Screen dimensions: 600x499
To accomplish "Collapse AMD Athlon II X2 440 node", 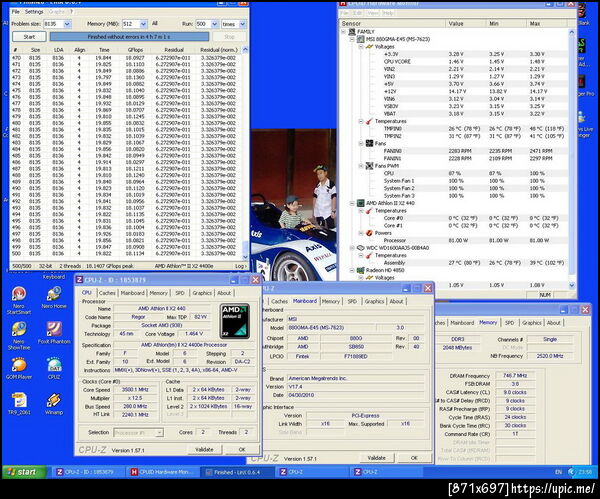I will point(352,203).
